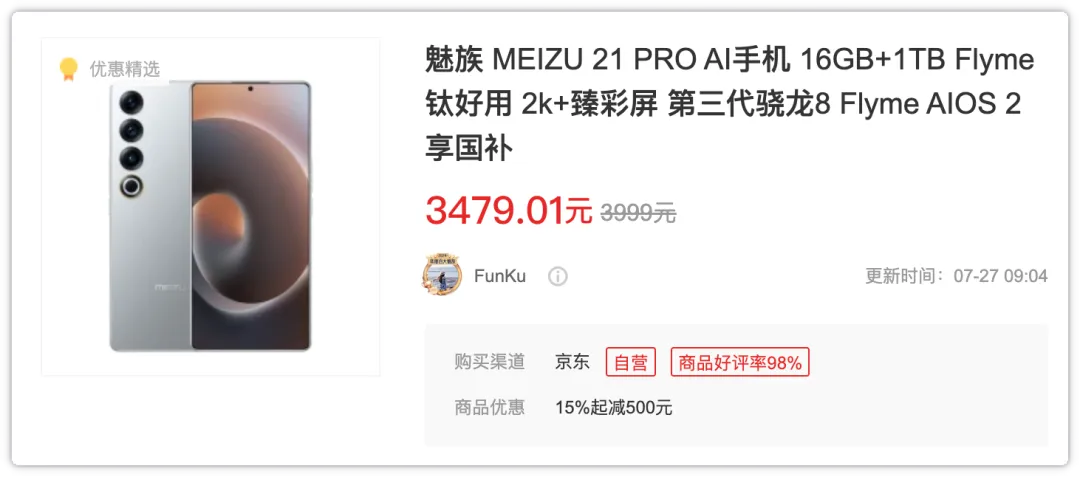Open the FunKu username link

click(x=500, y=277)
